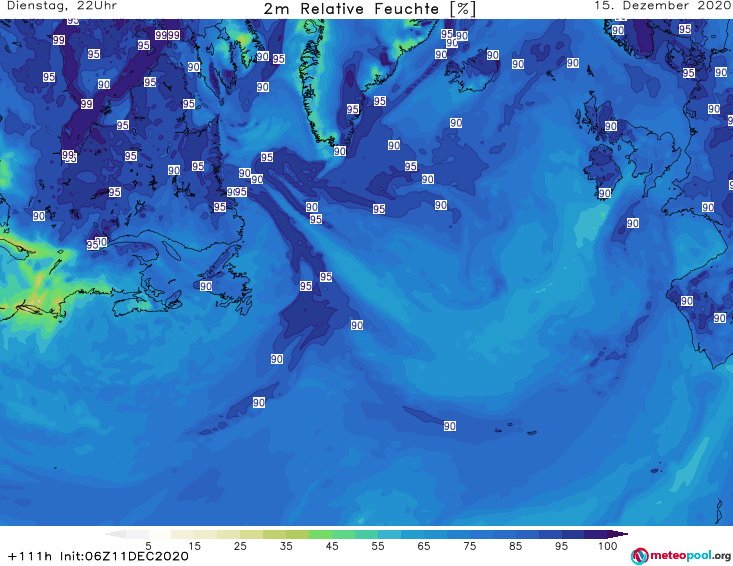Screen dimensions: 733x566
Task: Click the '85' tick on the color scale
Action: click(516, 546)
